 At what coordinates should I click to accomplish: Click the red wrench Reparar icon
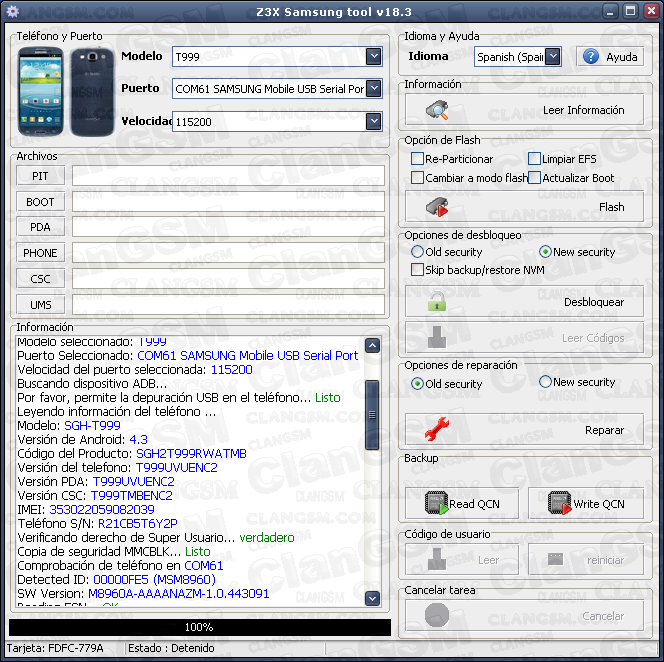click(x=437, y=429)
